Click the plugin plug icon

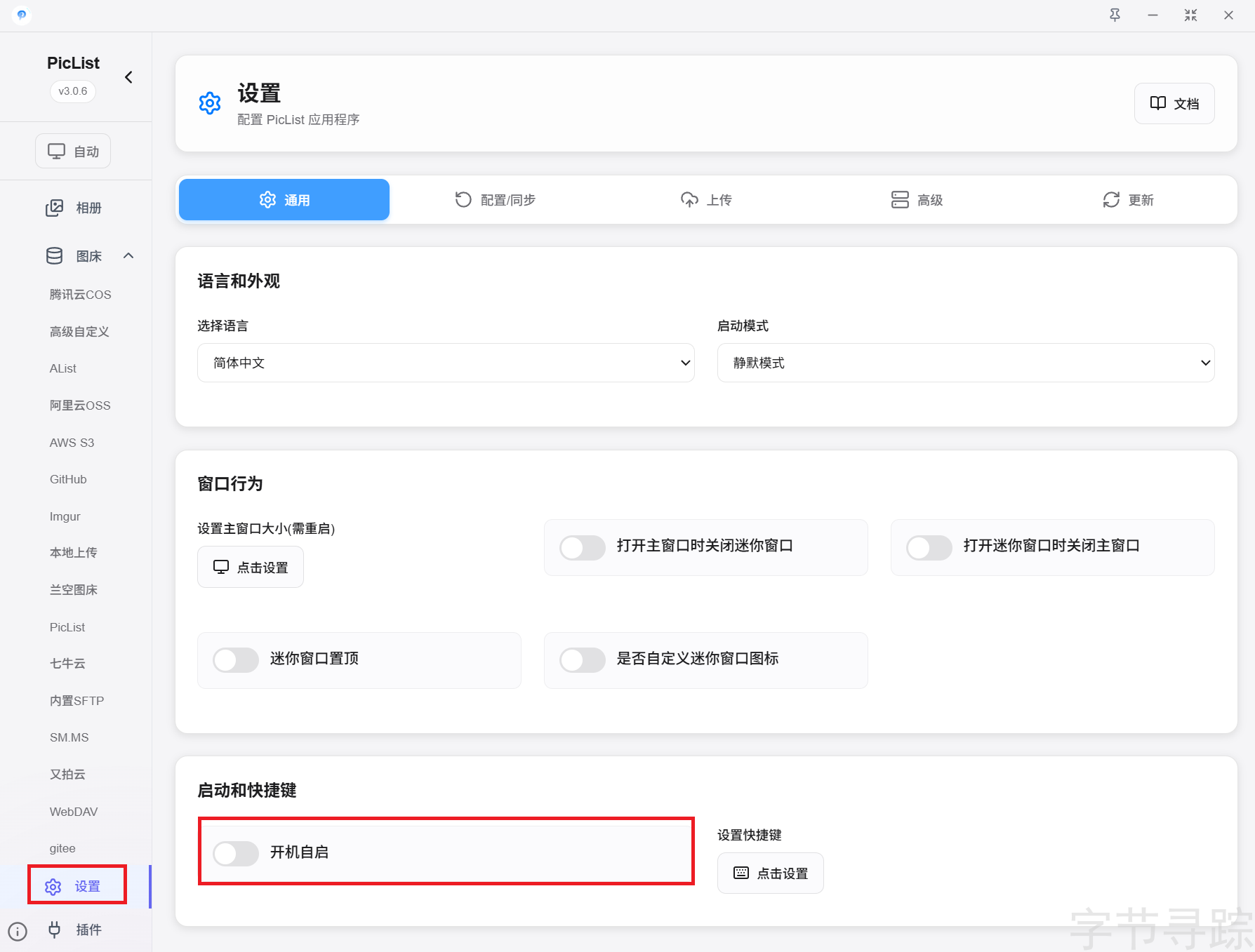[55, 930]
